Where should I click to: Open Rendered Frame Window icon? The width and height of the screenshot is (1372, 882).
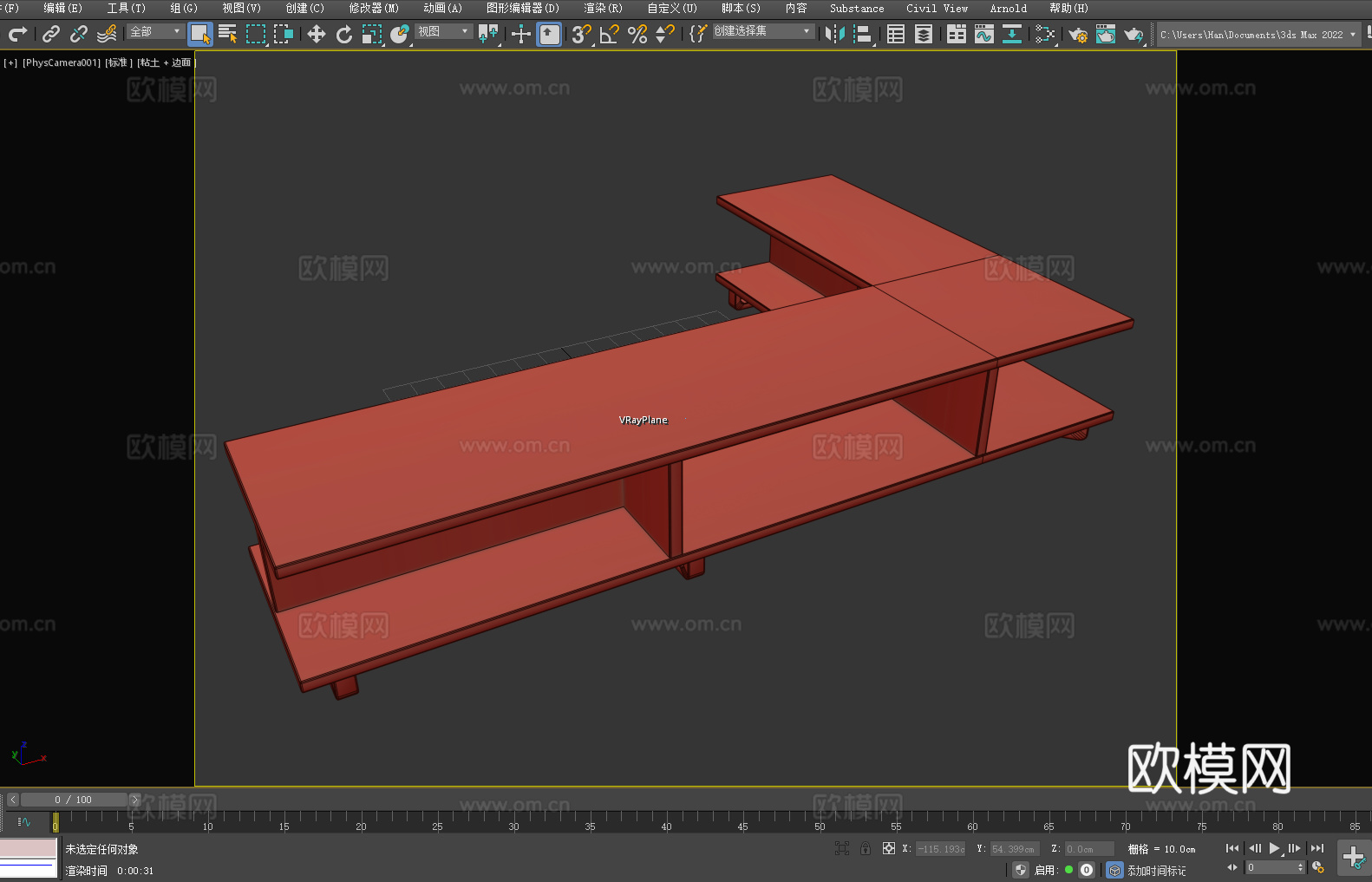click(1106, 34)
